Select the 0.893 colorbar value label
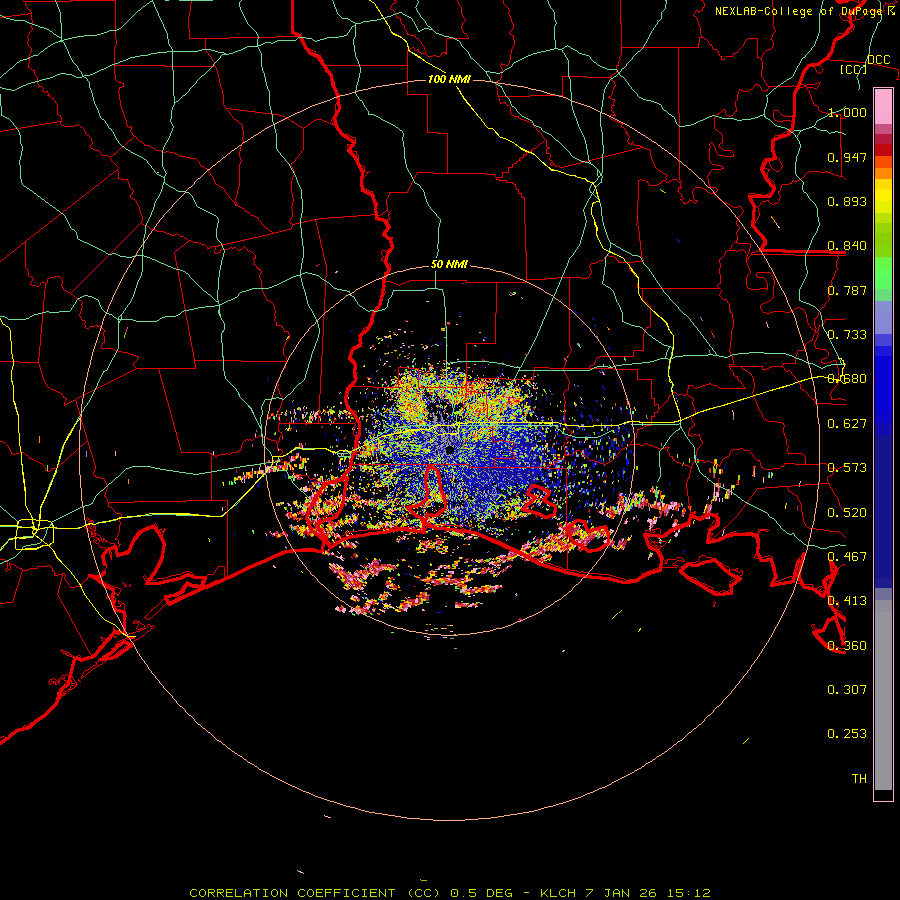Viewport: 900px width, 900px height. point(847,201)
